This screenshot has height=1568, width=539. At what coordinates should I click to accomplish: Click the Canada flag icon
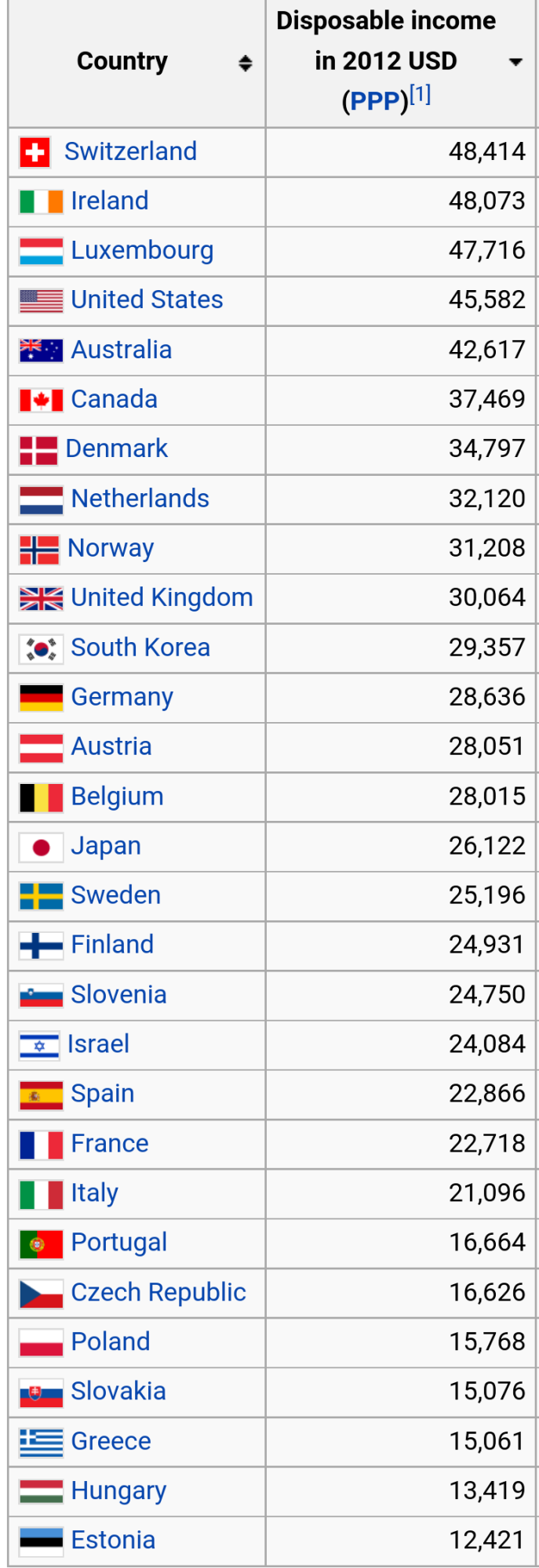[41, 400]
